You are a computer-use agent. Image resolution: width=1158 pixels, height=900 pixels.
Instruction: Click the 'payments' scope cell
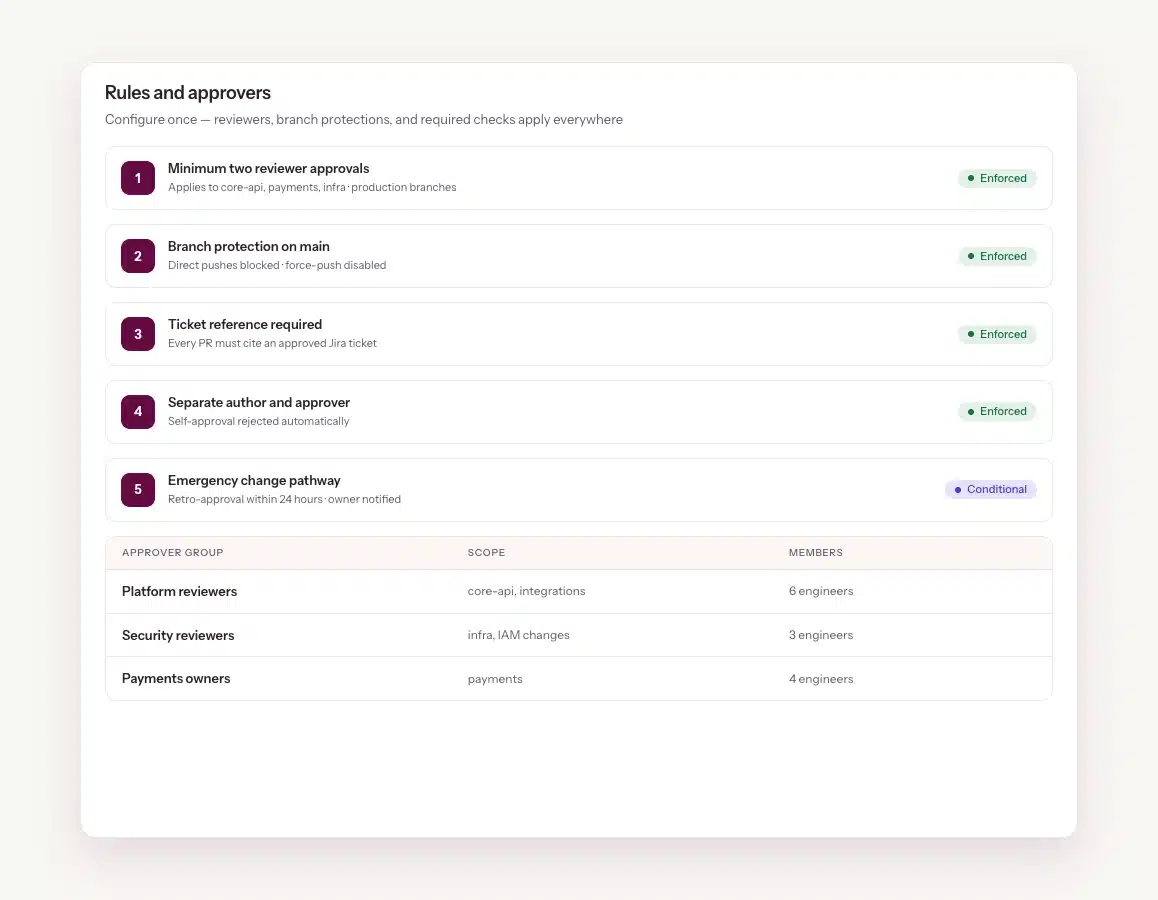coord(495,679)
